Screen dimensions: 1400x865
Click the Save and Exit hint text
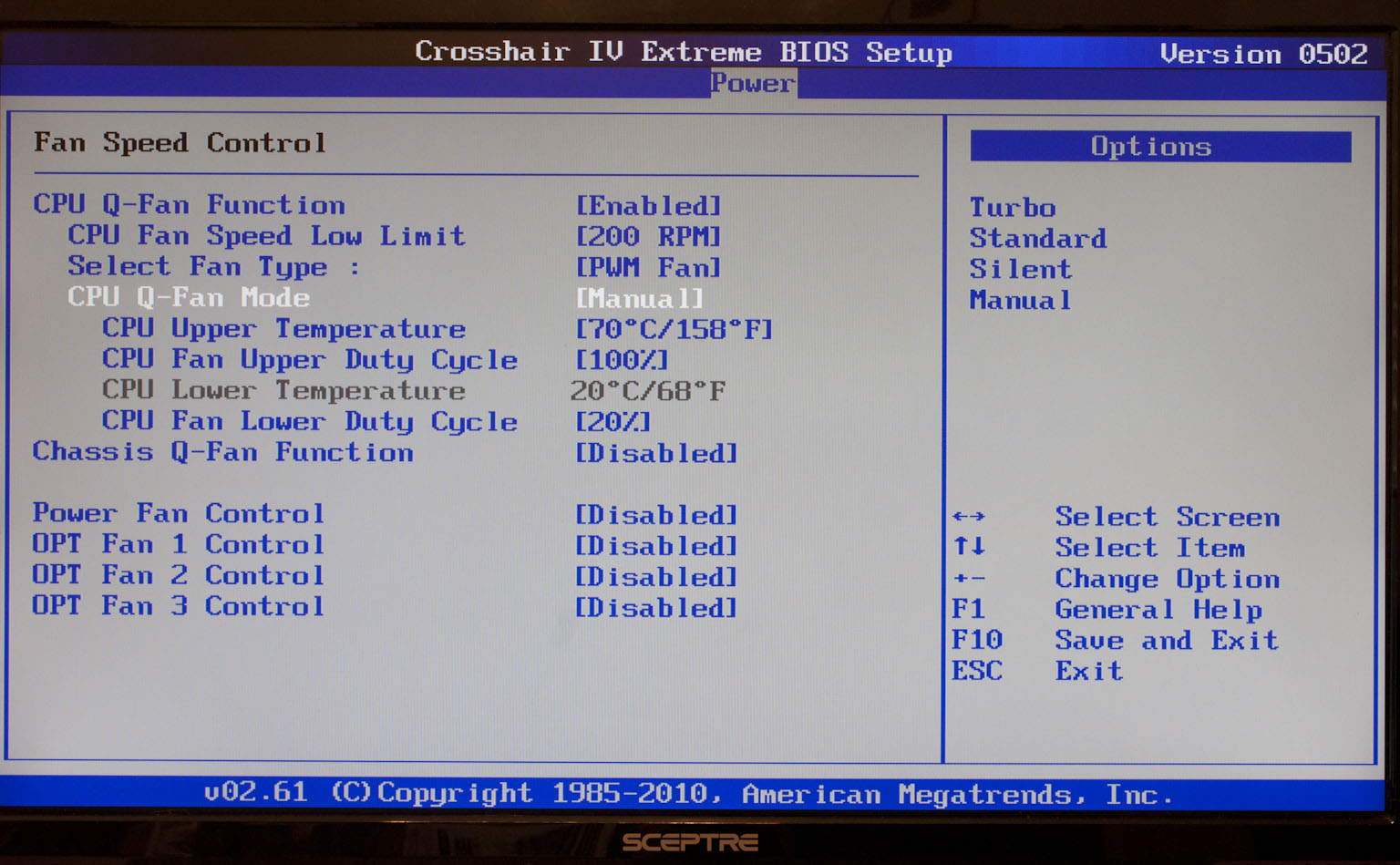coord(1167,641)
